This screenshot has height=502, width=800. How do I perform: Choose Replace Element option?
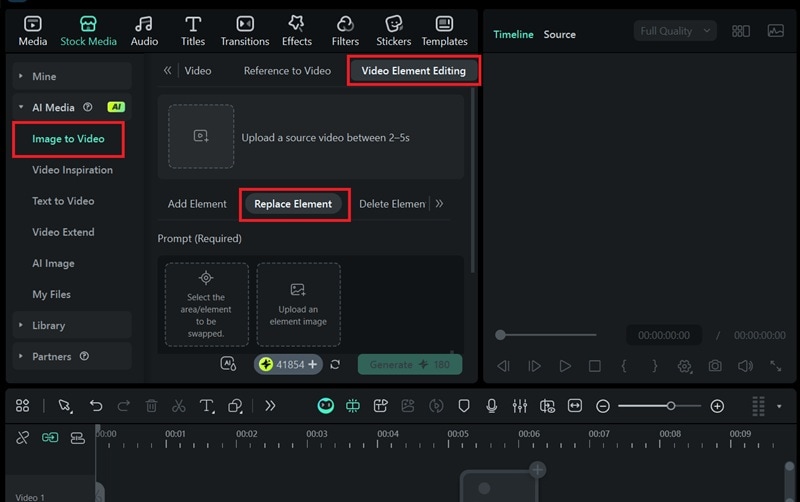(293, 204)
